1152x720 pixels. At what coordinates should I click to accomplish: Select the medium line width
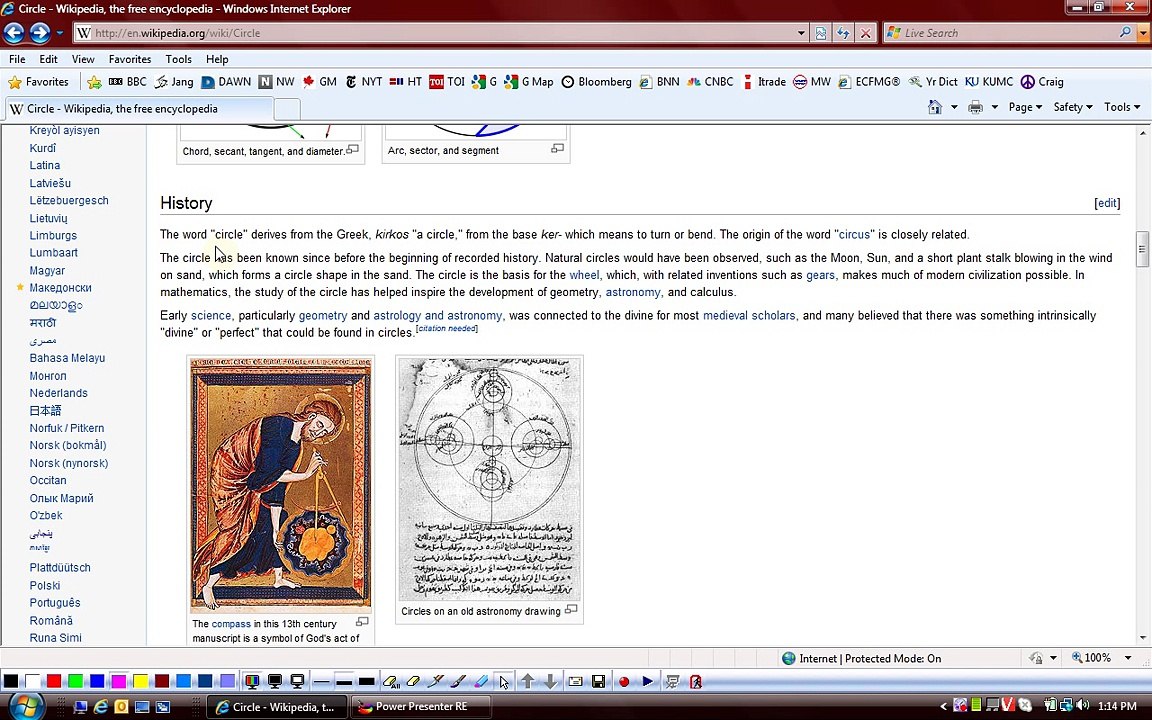[x=344, y=682]
